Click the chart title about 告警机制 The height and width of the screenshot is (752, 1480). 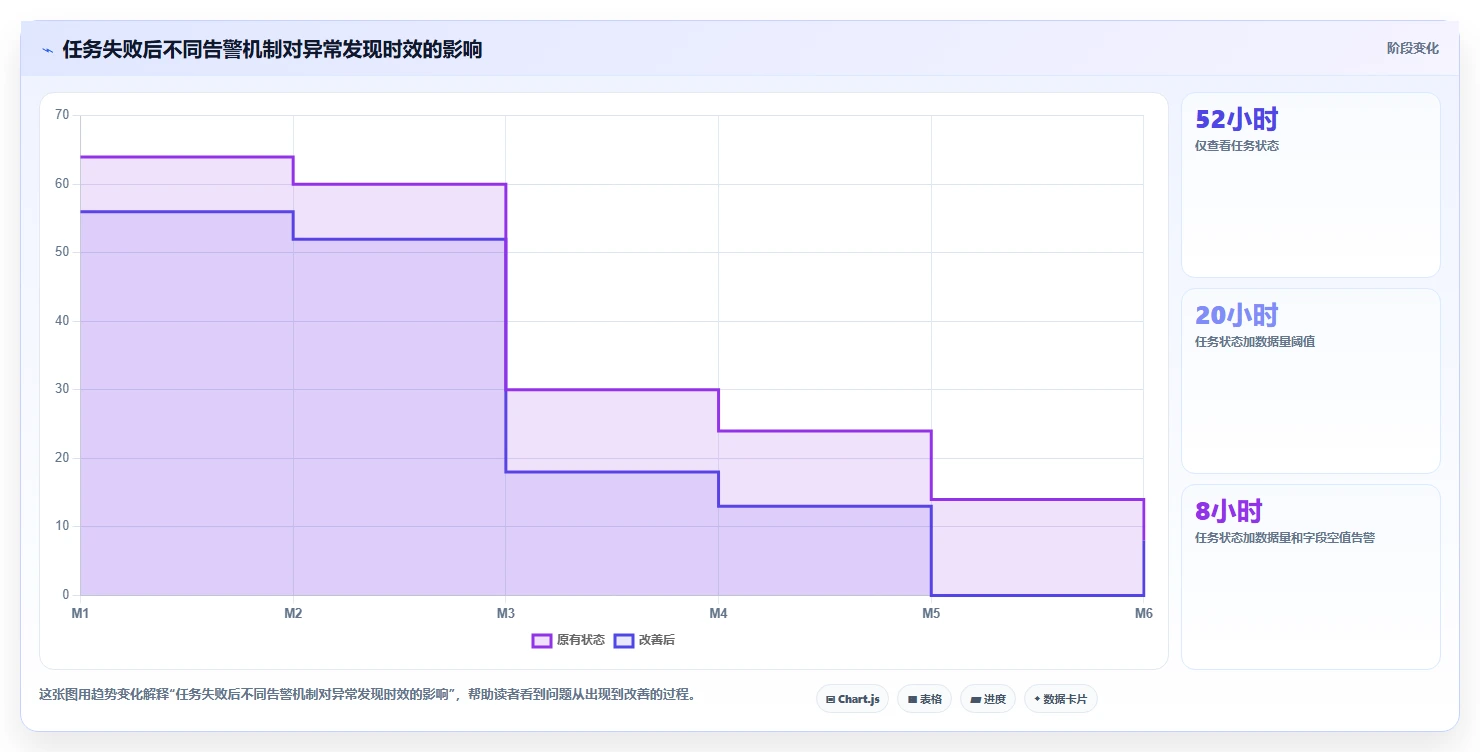(x=272, y=49)
